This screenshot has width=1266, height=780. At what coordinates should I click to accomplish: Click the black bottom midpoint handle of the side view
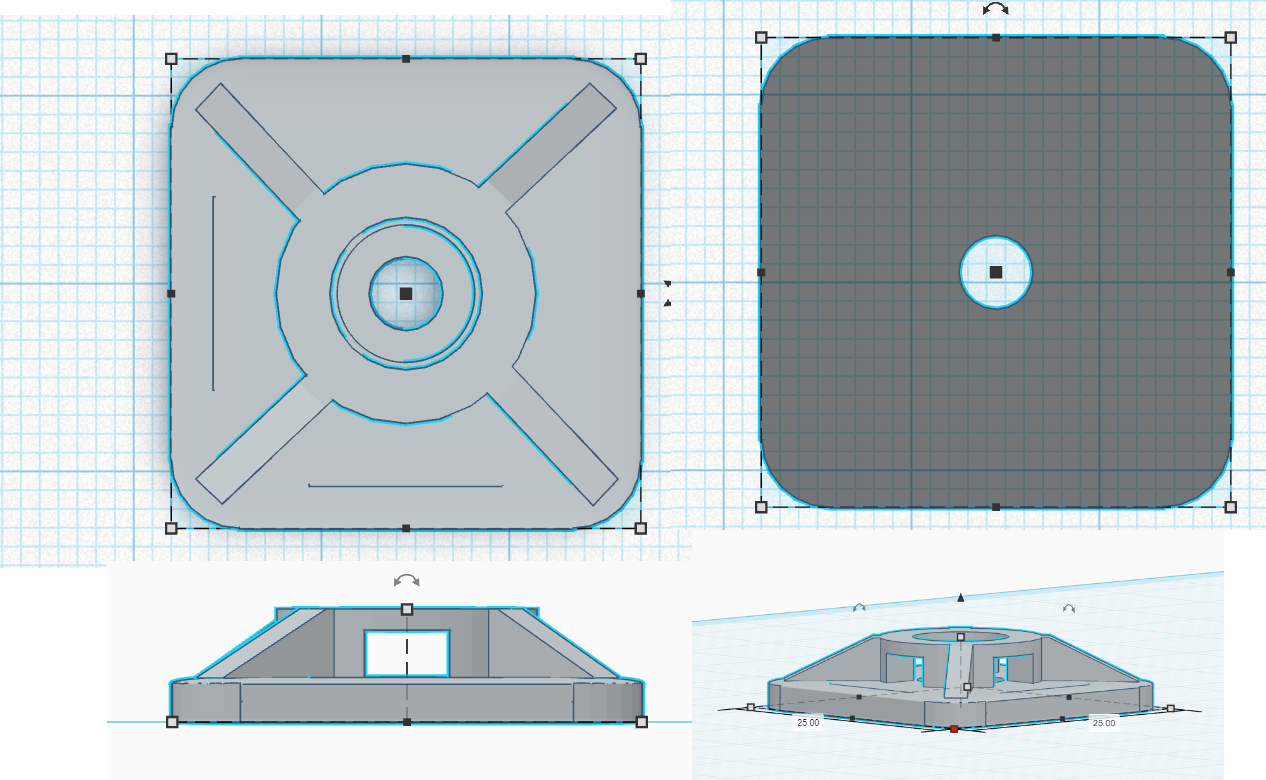tap(407, 721)
